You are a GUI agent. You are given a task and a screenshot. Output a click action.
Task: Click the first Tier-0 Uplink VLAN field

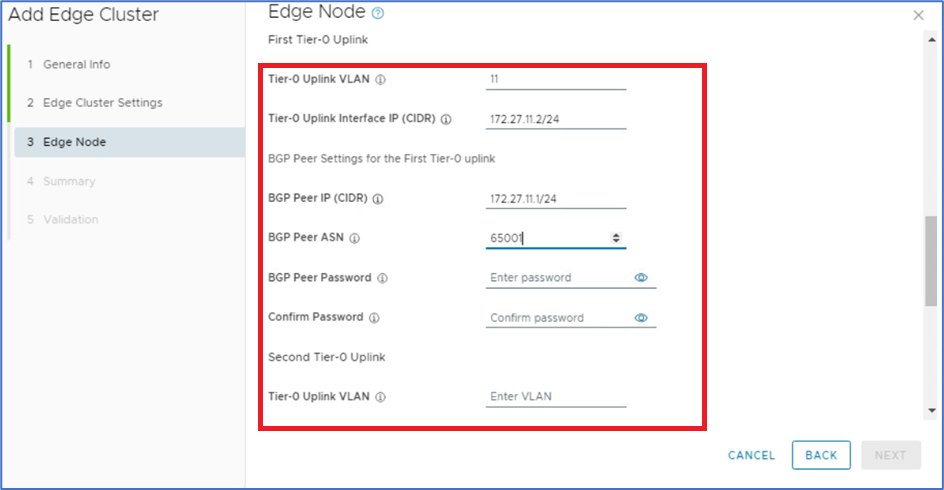(x=555, y=79)
